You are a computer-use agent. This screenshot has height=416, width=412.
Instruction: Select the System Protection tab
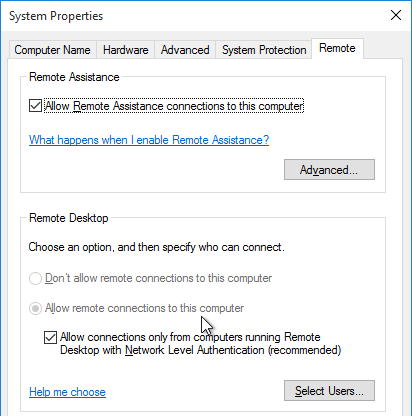pyautogui.click(x=264, y=50)
